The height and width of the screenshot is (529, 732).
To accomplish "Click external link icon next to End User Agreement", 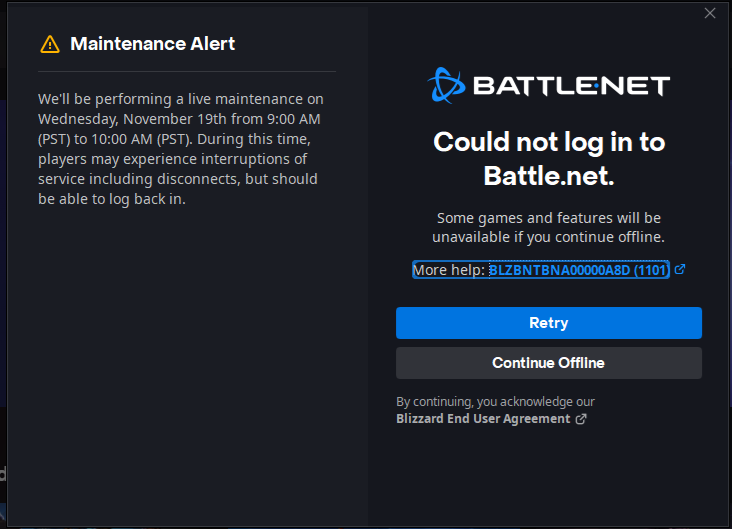I will [581, 419].
